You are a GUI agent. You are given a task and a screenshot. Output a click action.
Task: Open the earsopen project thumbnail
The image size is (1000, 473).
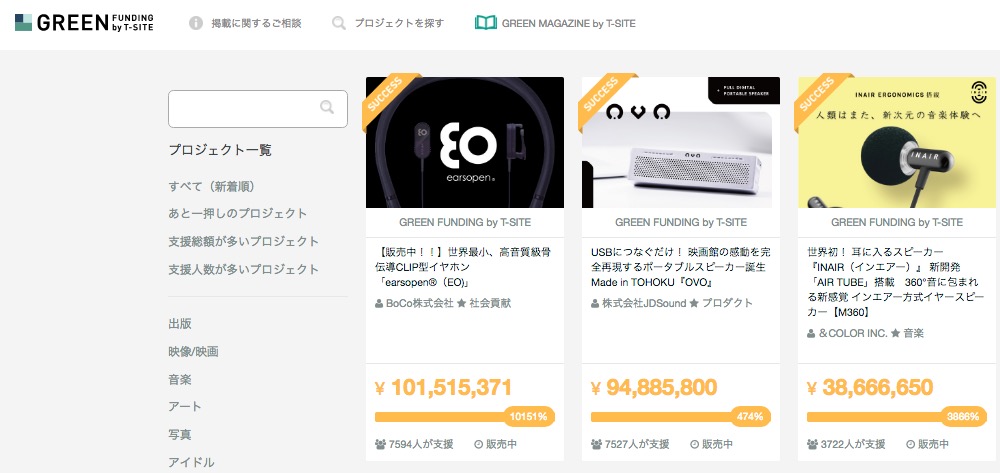465,142
